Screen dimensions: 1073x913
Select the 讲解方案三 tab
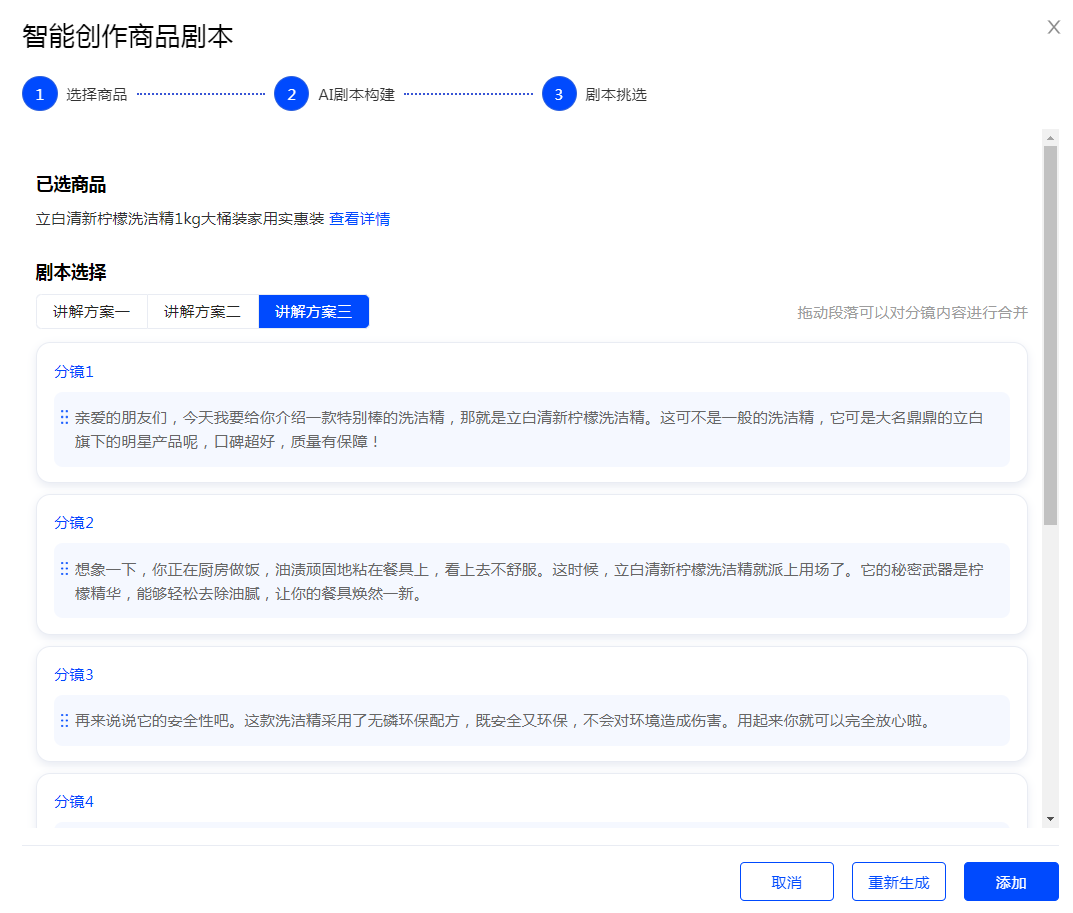tap(314, 312)
